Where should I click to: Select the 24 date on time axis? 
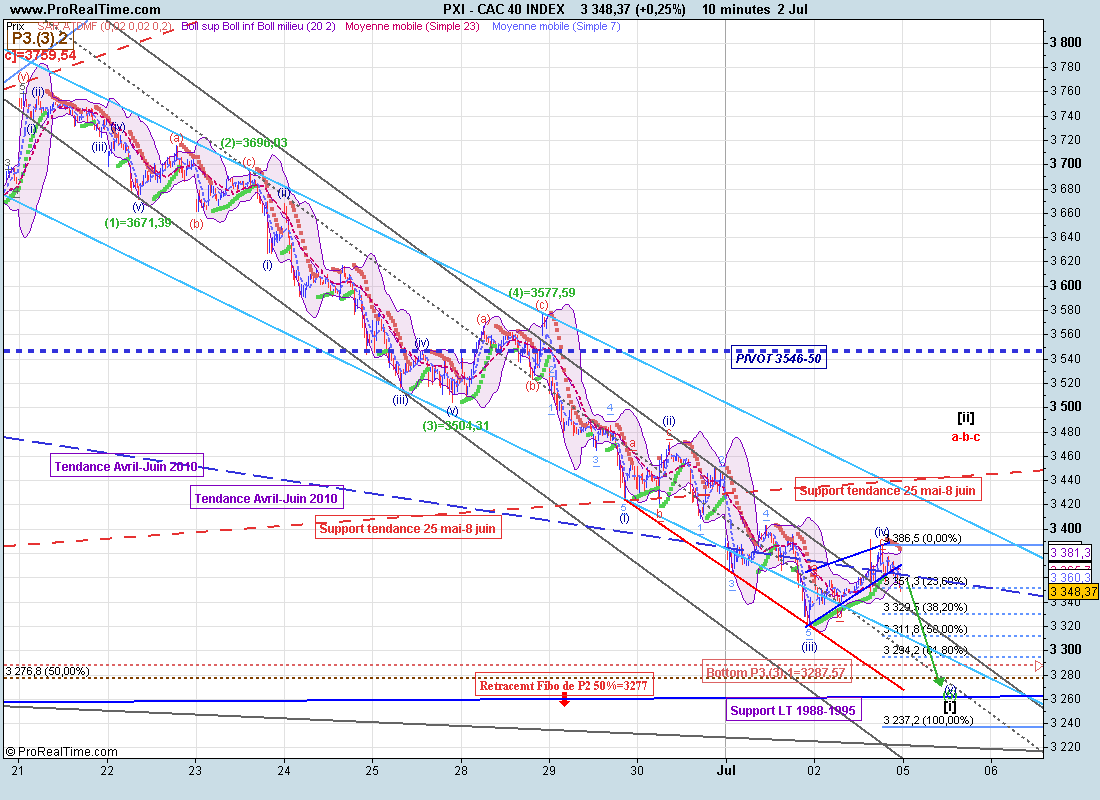pos(283,771)
